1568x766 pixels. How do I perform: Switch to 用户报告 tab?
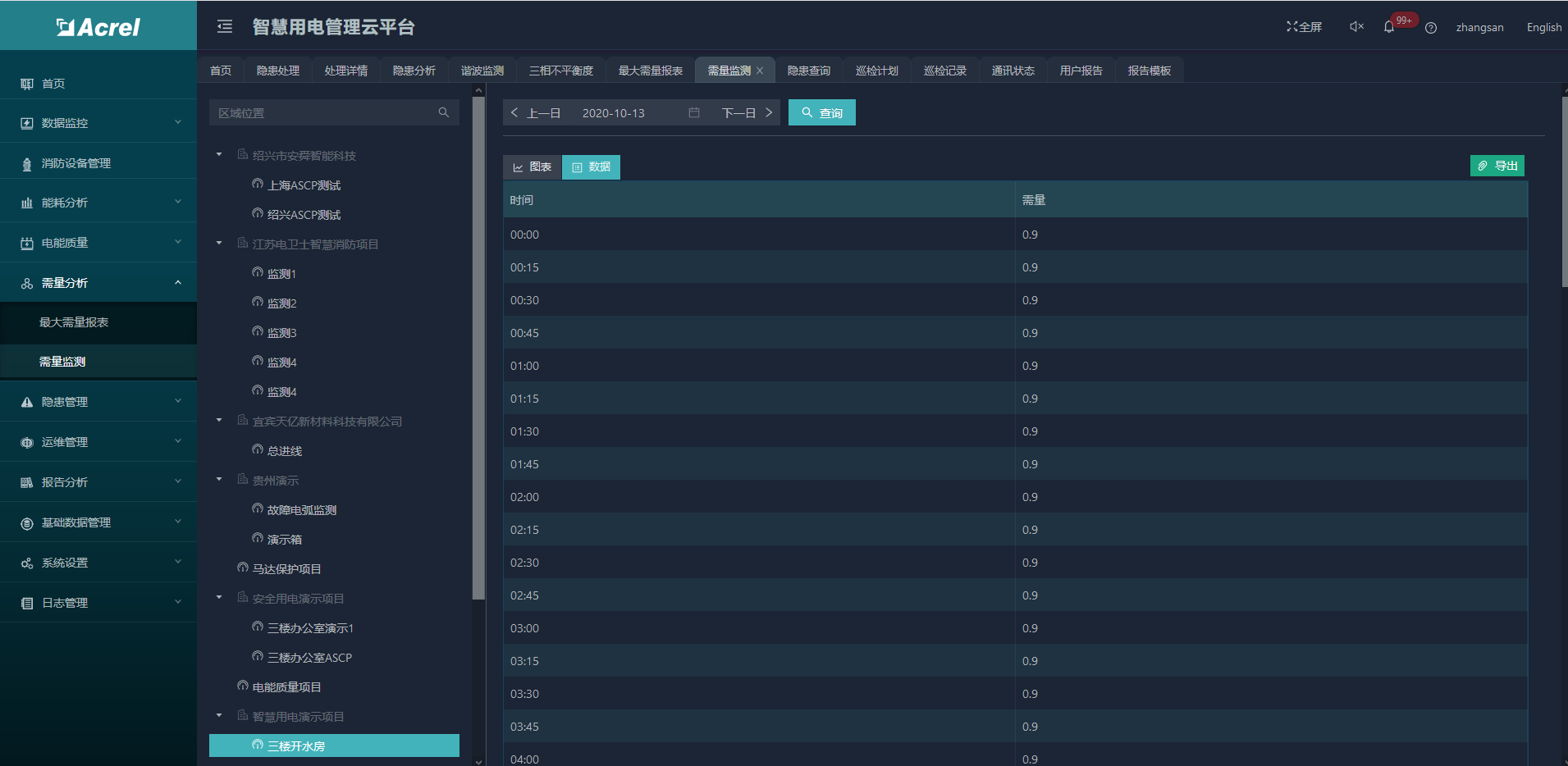coord(1081,71)
